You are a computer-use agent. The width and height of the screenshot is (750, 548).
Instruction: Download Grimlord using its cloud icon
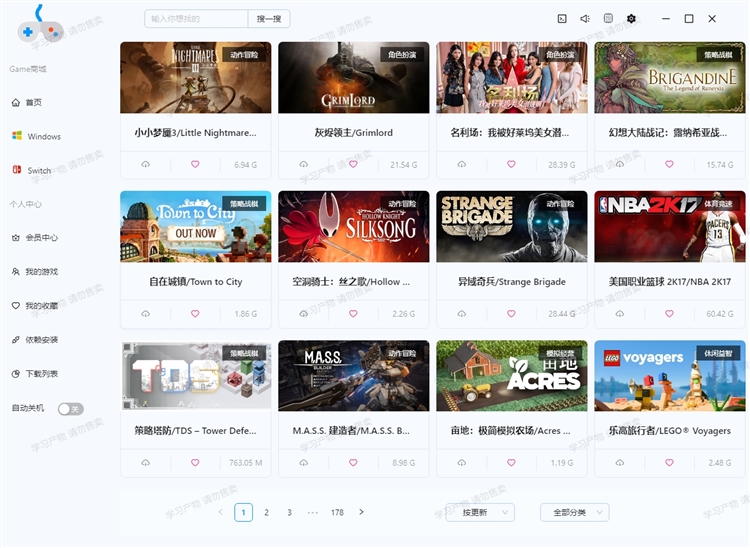(303, 164)
